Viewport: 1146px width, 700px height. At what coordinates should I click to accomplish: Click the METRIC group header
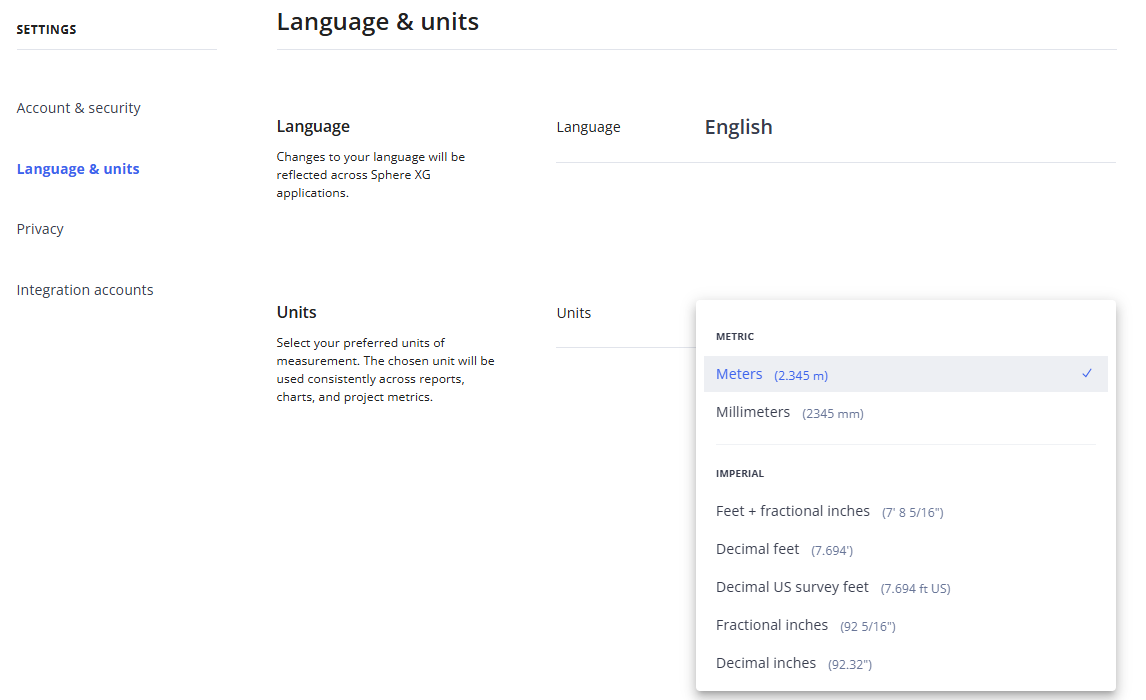(735, 337)
